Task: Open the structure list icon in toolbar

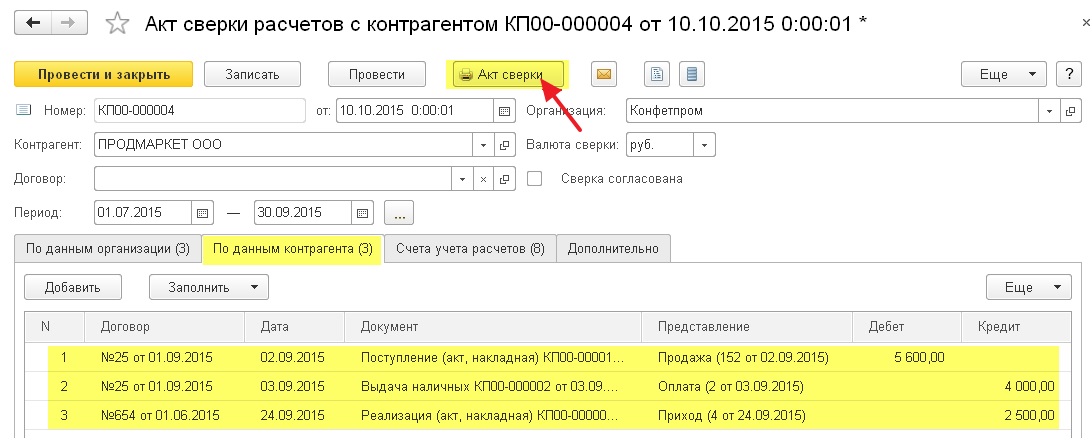Action: 692,74
